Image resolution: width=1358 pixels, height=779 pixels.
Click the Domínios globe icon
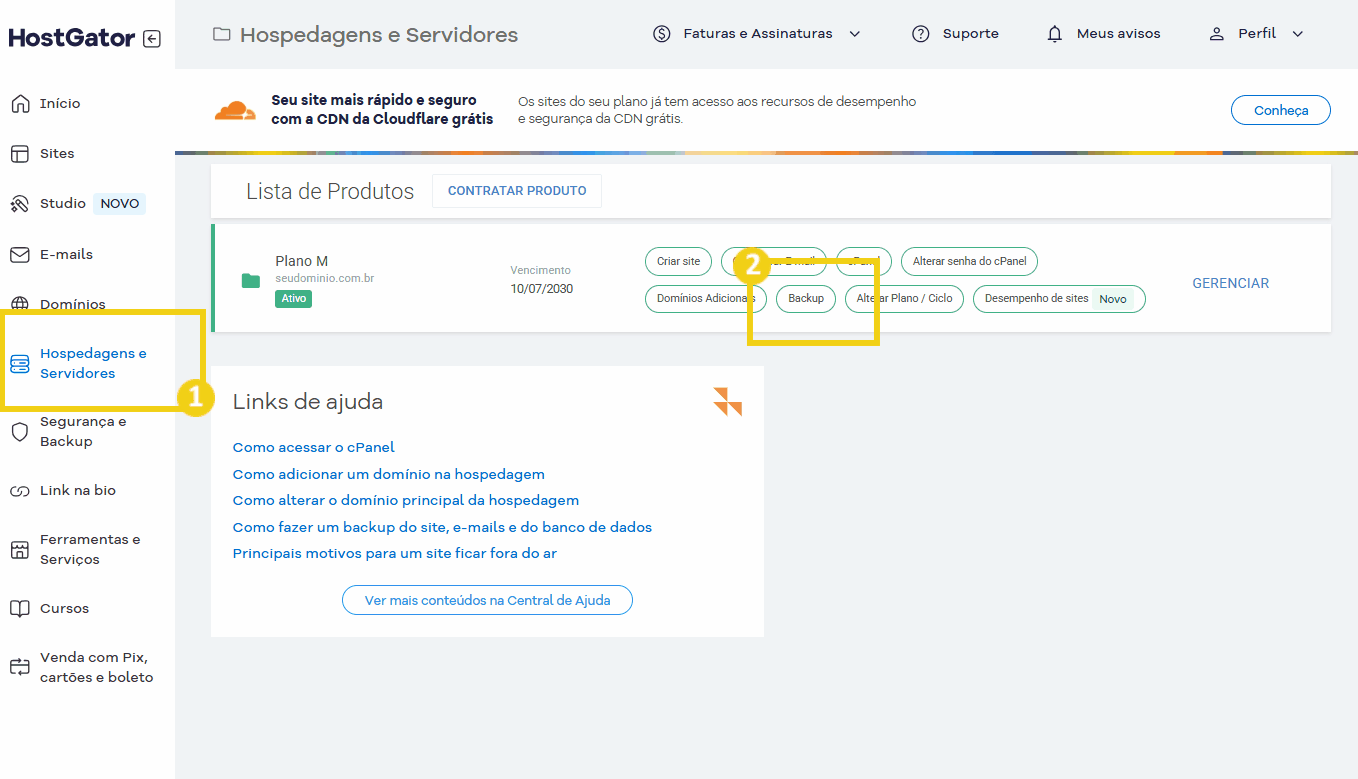(19, 304)
